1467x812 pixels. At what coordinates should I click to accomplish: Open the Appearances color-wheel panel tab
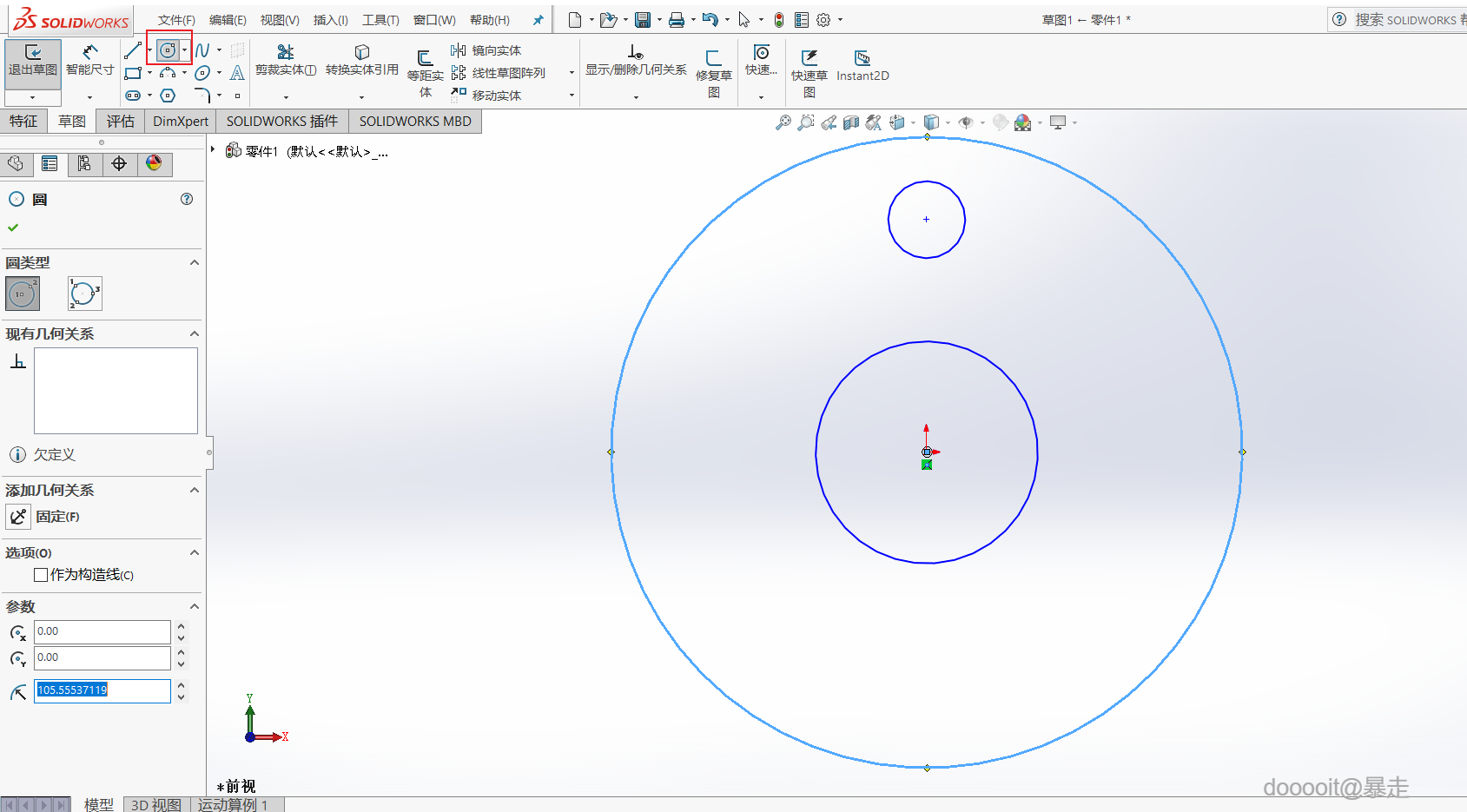pos(154,163)
